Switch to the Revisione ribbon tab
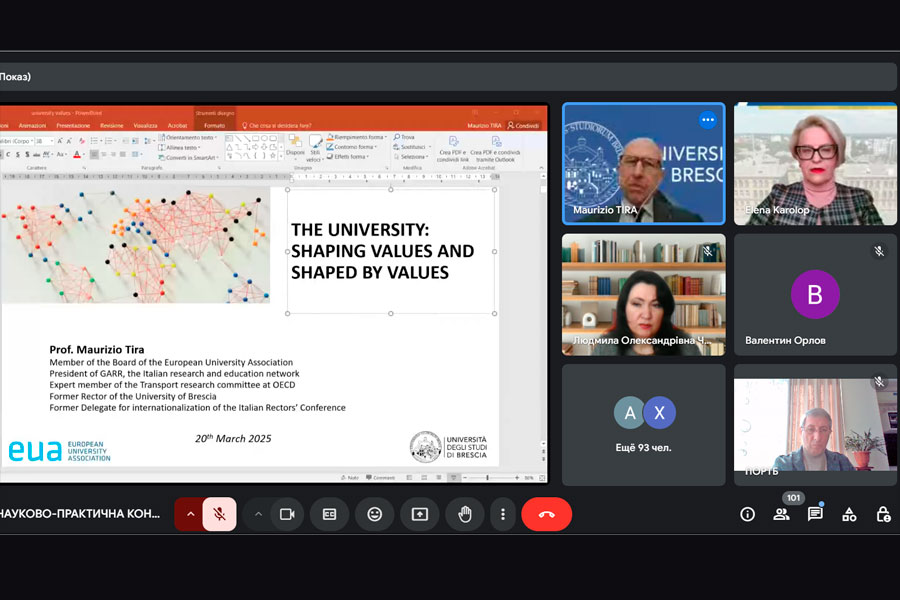This screenshot has width=900, height=600. pos(111,126)
